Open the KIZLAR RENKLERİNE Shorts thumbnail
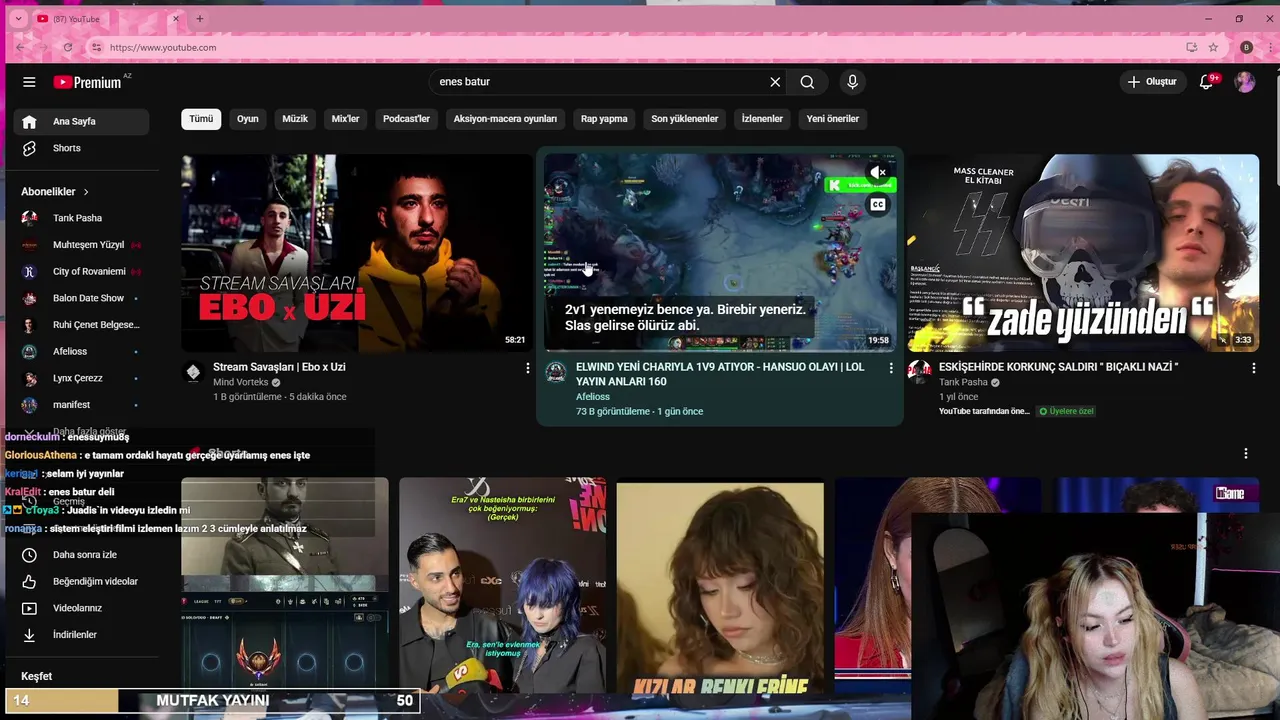The image size is (1280, 720). click(720, 585)
